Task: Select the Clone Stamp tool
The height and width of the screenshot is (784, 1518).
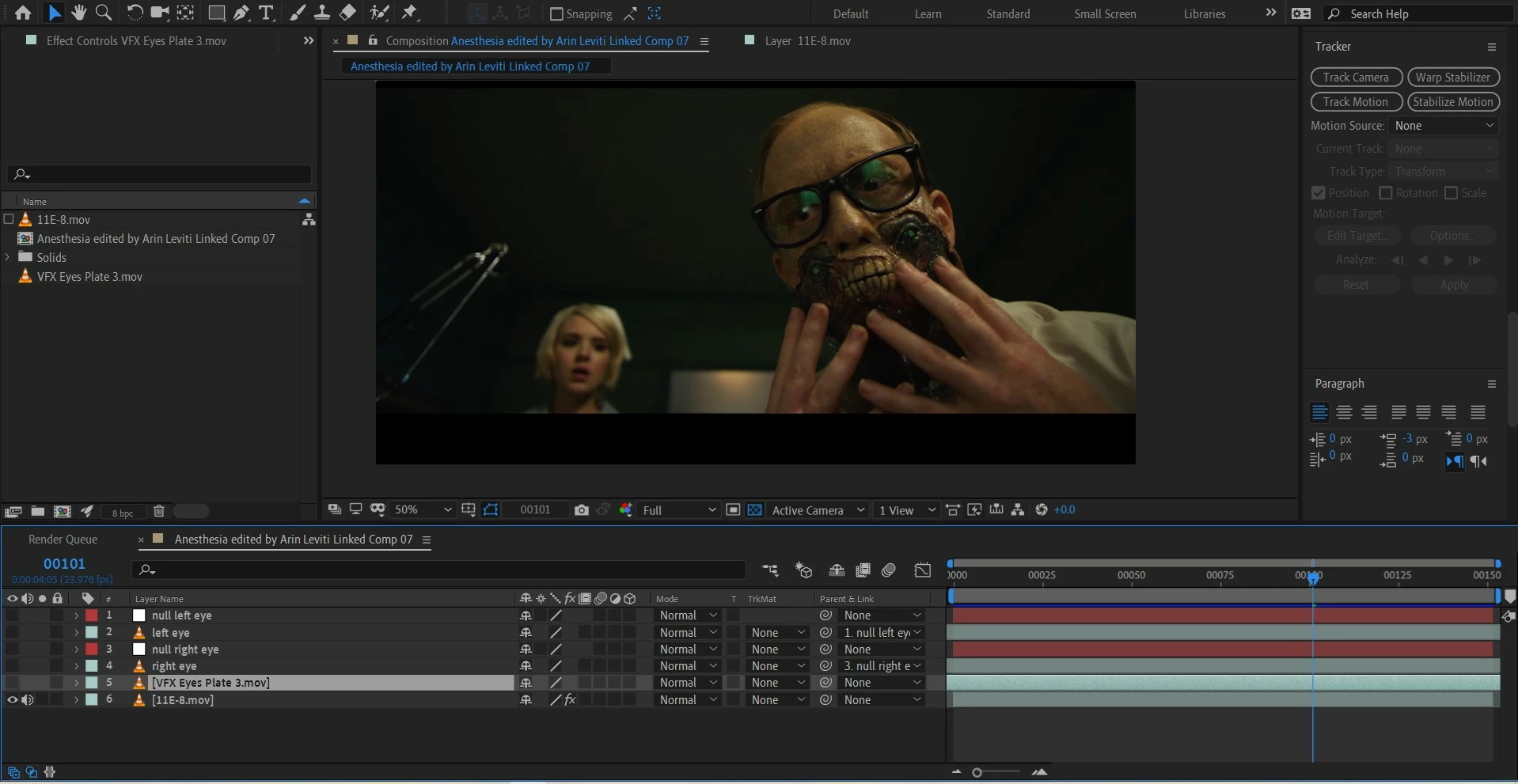Action: pos(322,13)
